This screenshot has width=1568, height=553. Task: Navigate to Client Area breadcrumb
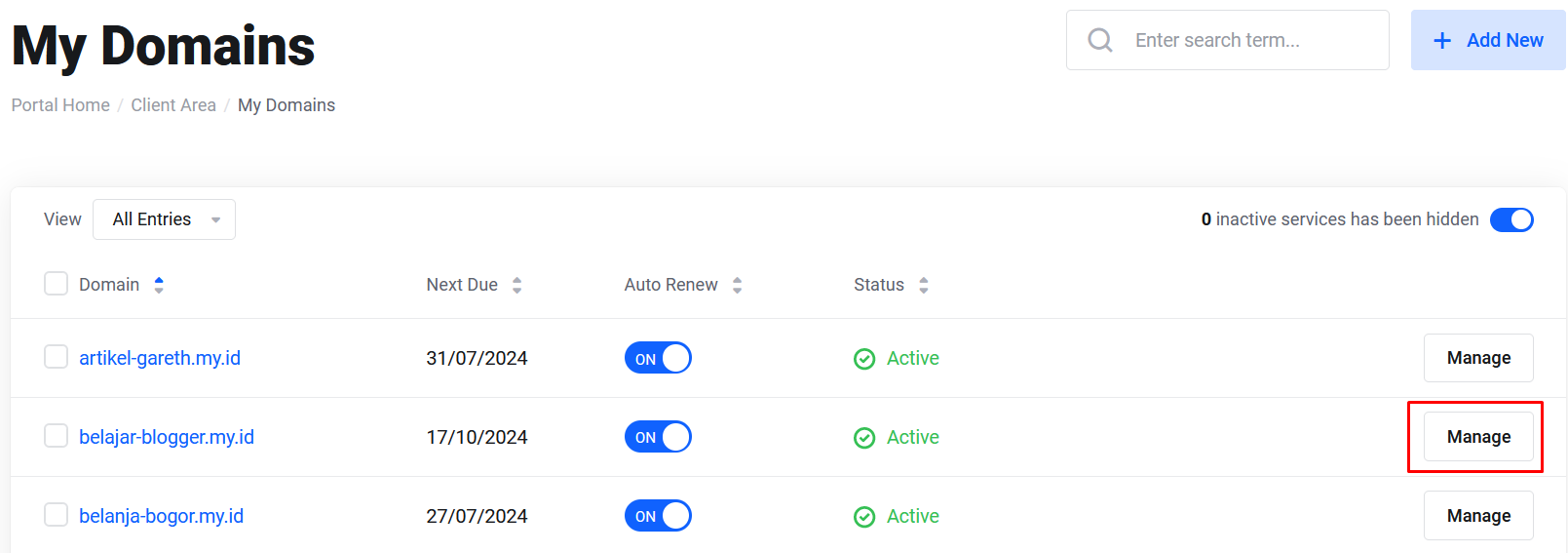(173, 105)
